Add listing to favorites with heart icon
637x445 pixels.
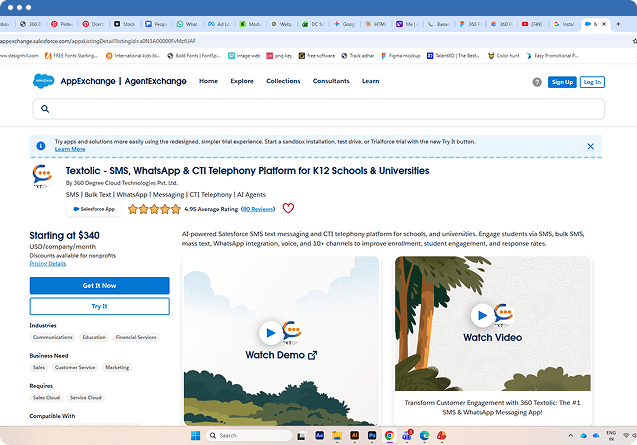288,208
